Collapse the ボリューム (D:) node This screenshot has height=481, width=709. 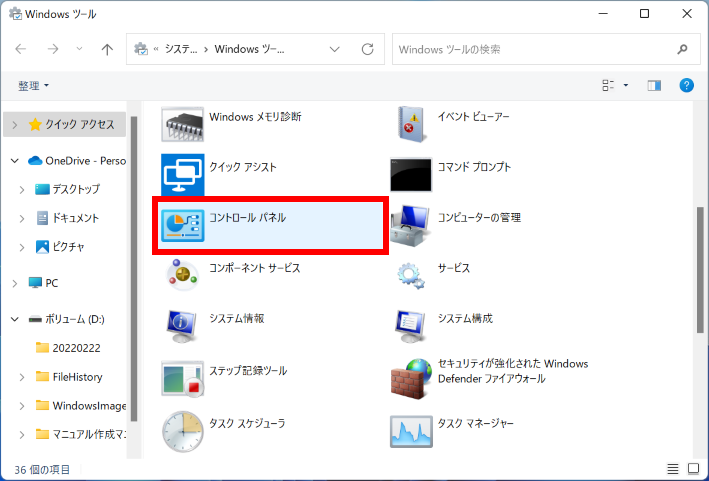[x=15, y=319]
